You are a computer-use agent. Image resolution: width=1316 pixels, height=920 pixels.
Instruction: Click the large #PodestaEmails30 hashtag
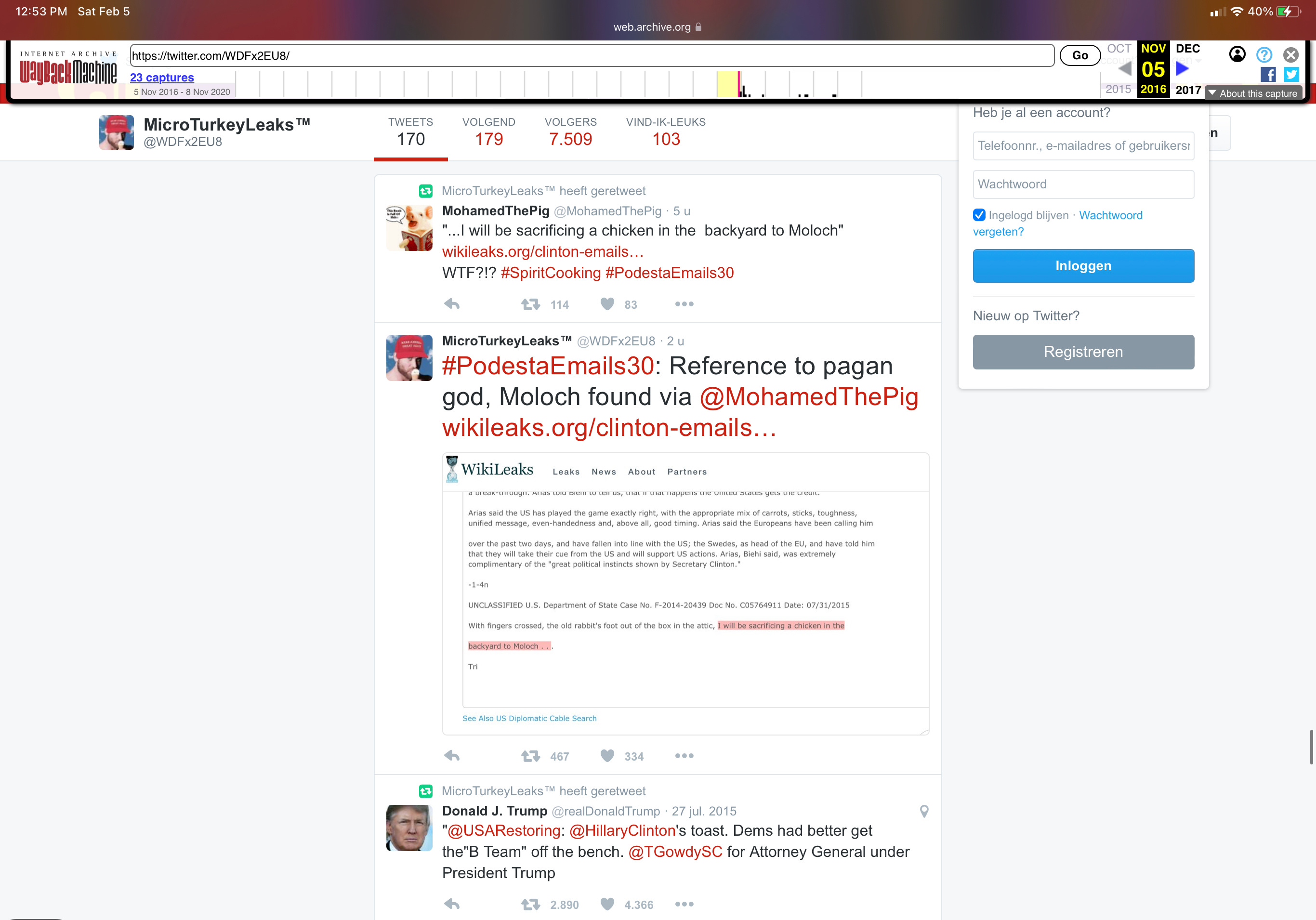tap(548, 366)
